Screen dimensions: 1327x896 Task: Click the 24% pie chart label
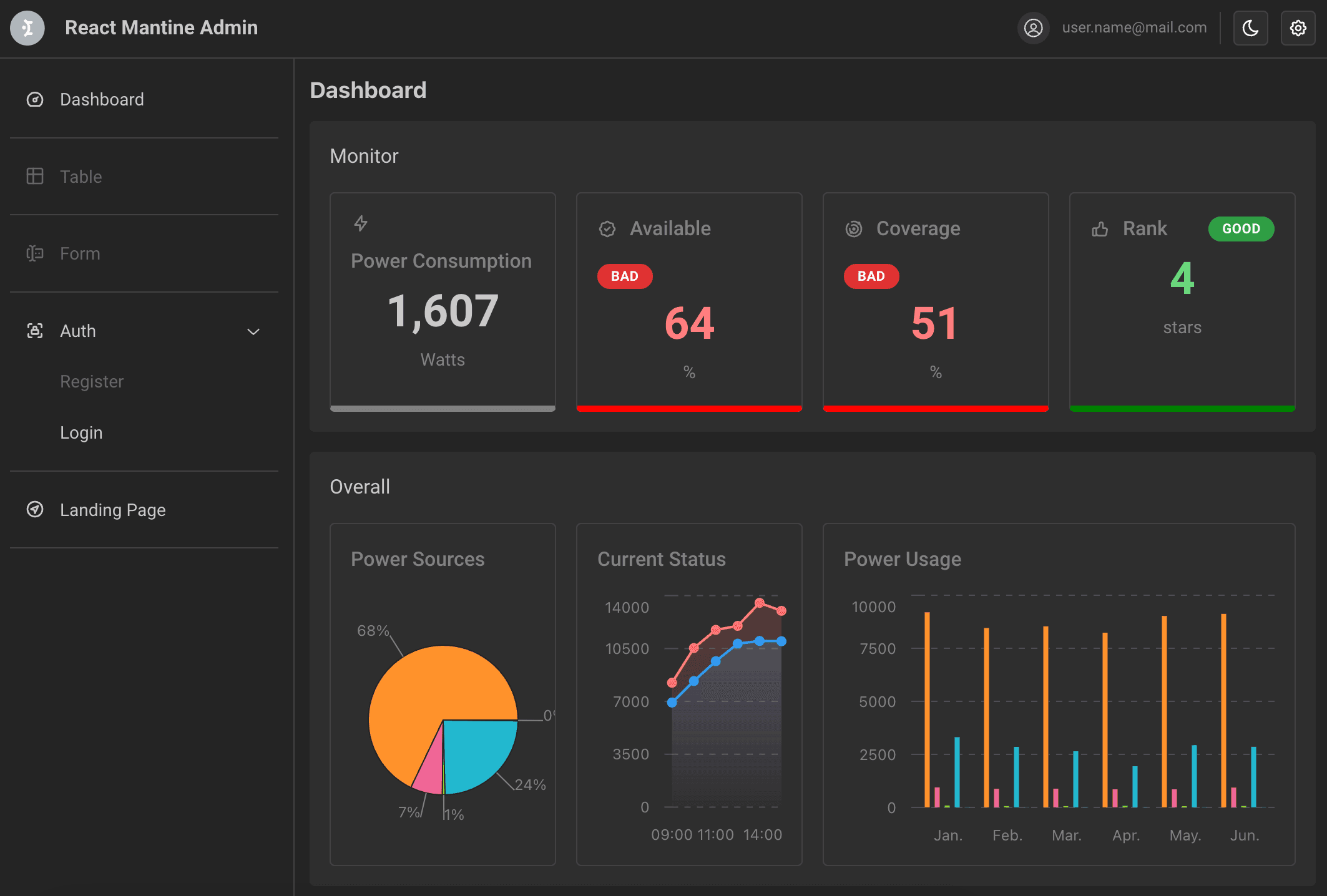530,784
